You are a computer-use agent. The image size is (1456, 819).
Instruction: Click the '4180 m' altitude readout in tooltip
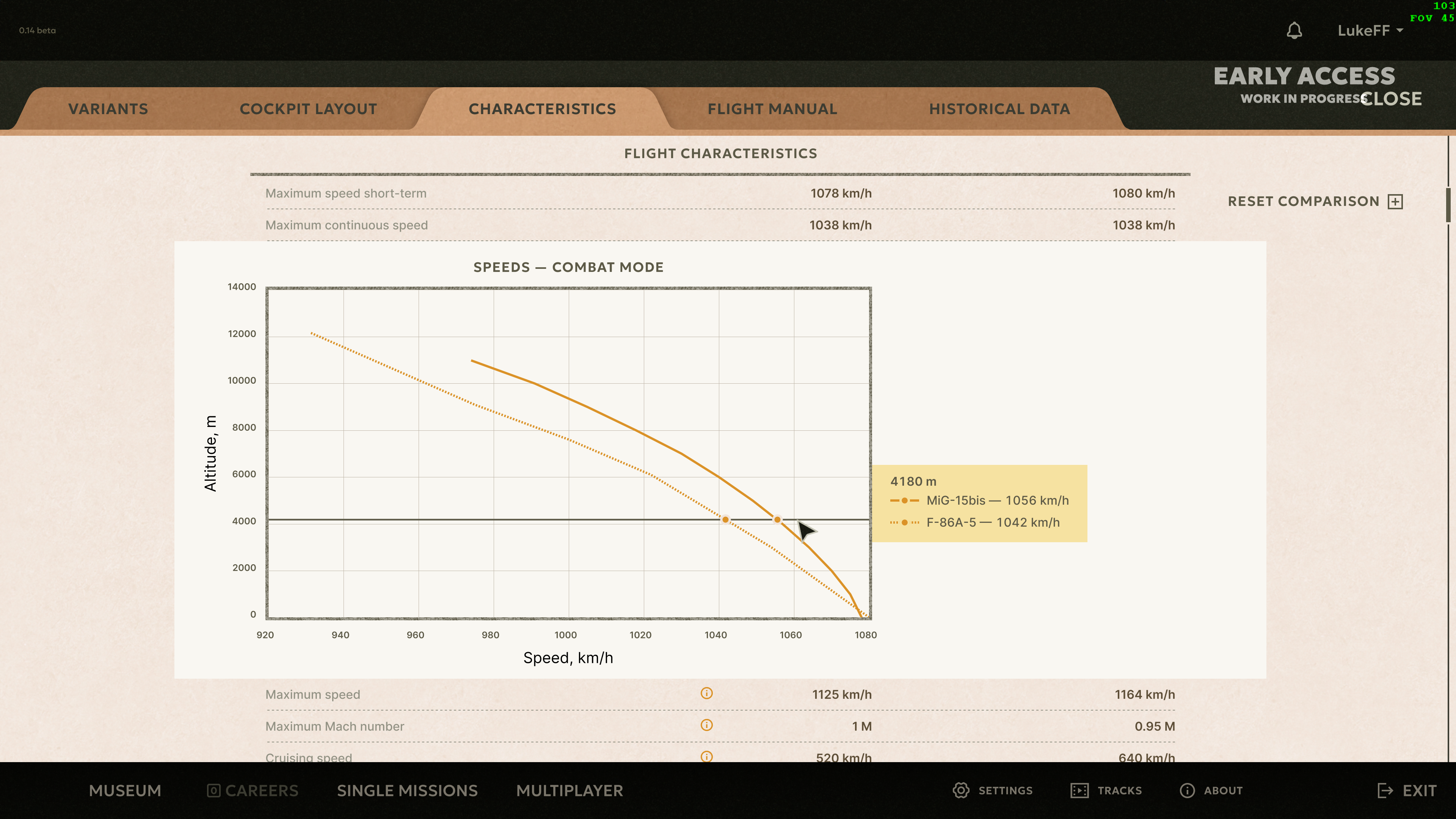coord(913,482)
